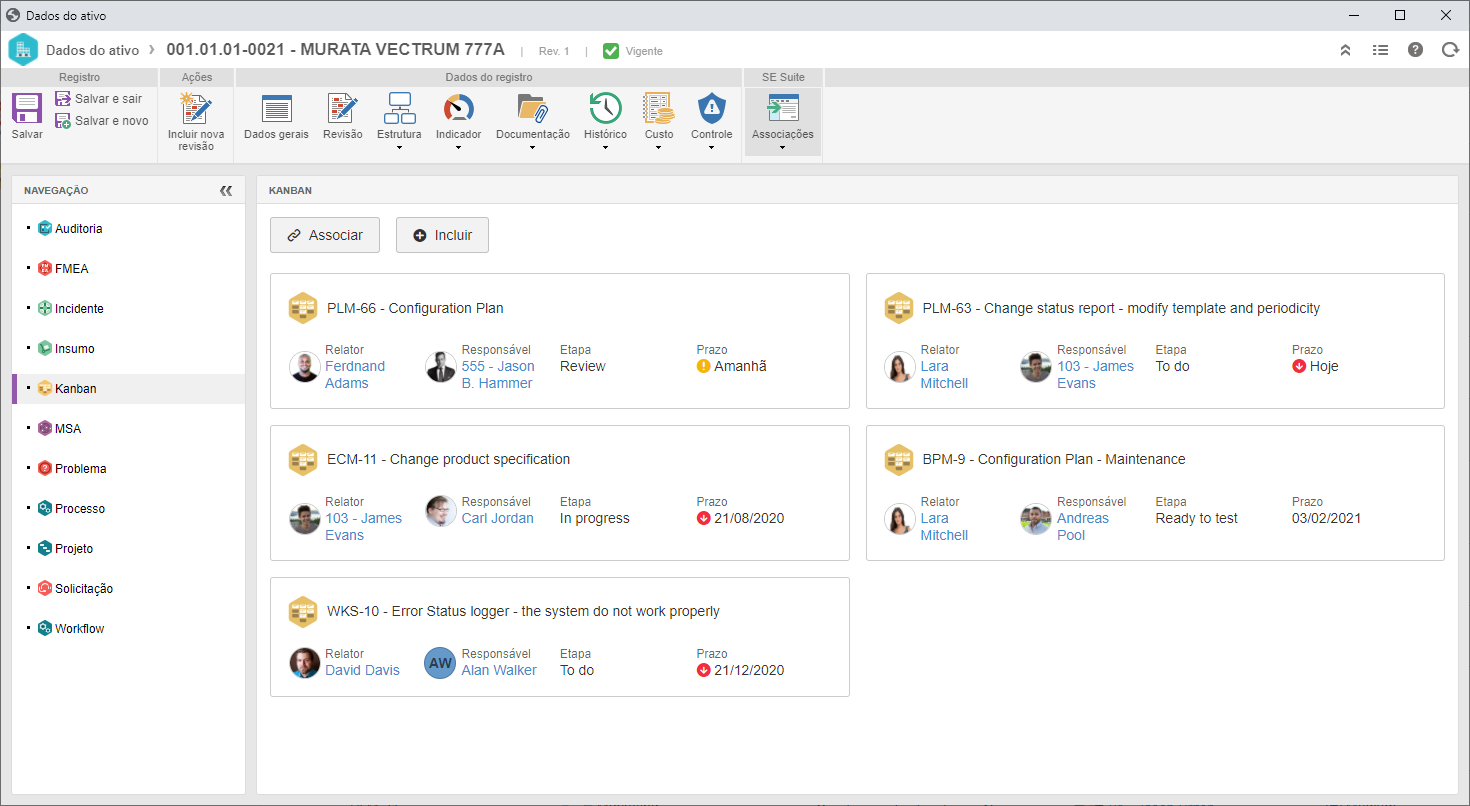Click 103 - James Evans link on ECM-11 card
1470x806 pixels.
click(363, 527)
